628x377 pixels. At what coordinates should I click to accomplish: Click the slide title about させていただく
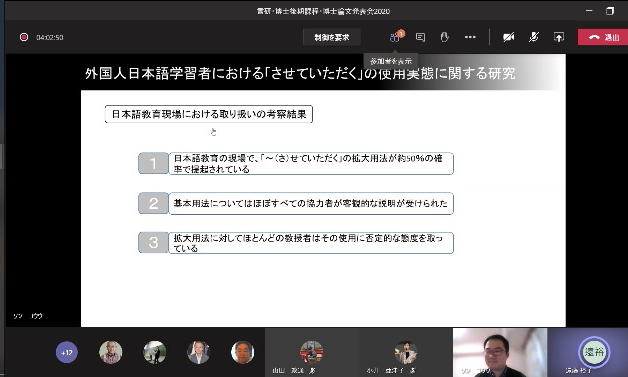(x=300, y=73)
